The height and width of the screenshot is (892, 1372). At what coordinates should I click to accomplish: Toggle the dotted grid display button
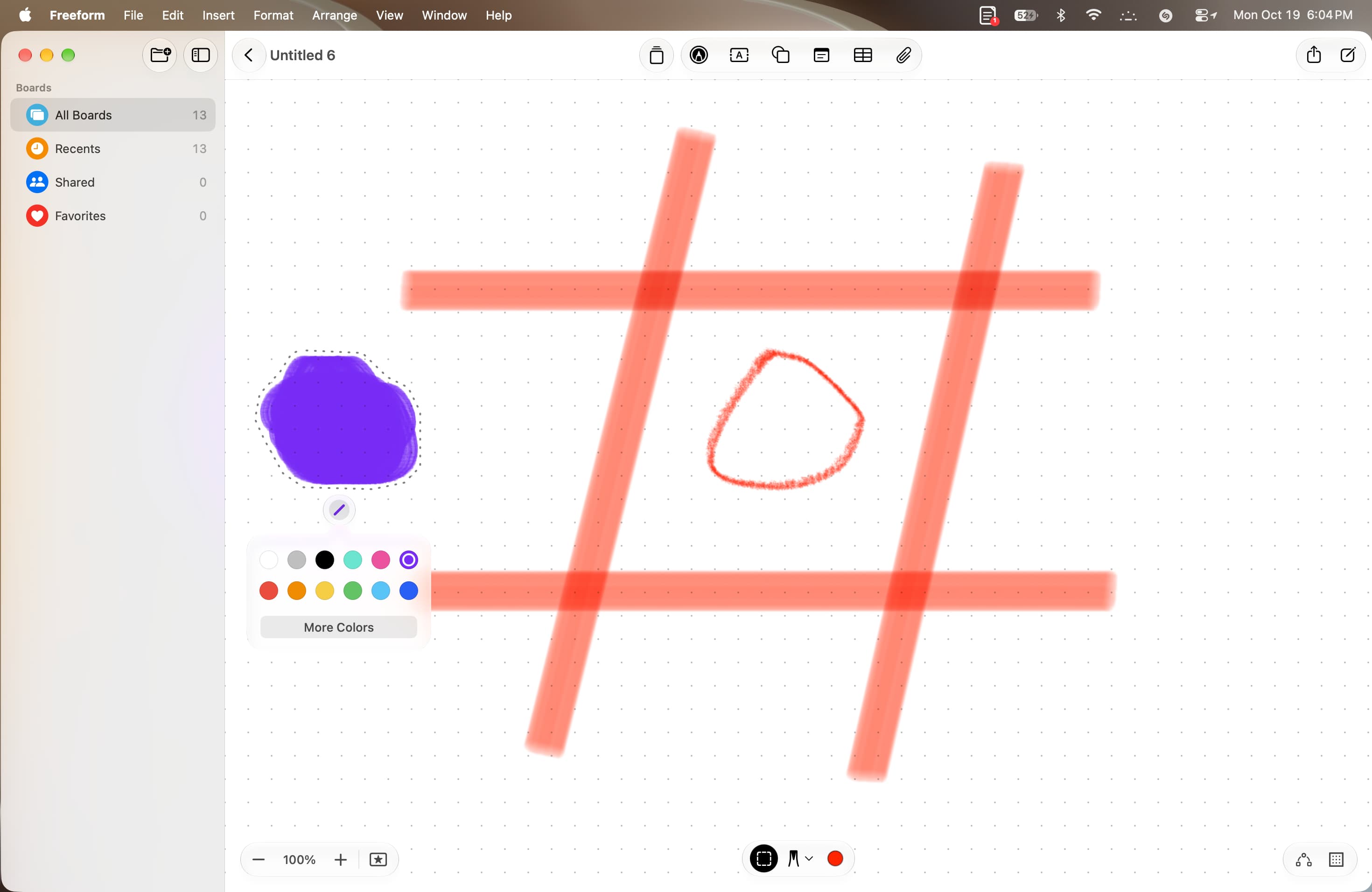point(1336,860)
